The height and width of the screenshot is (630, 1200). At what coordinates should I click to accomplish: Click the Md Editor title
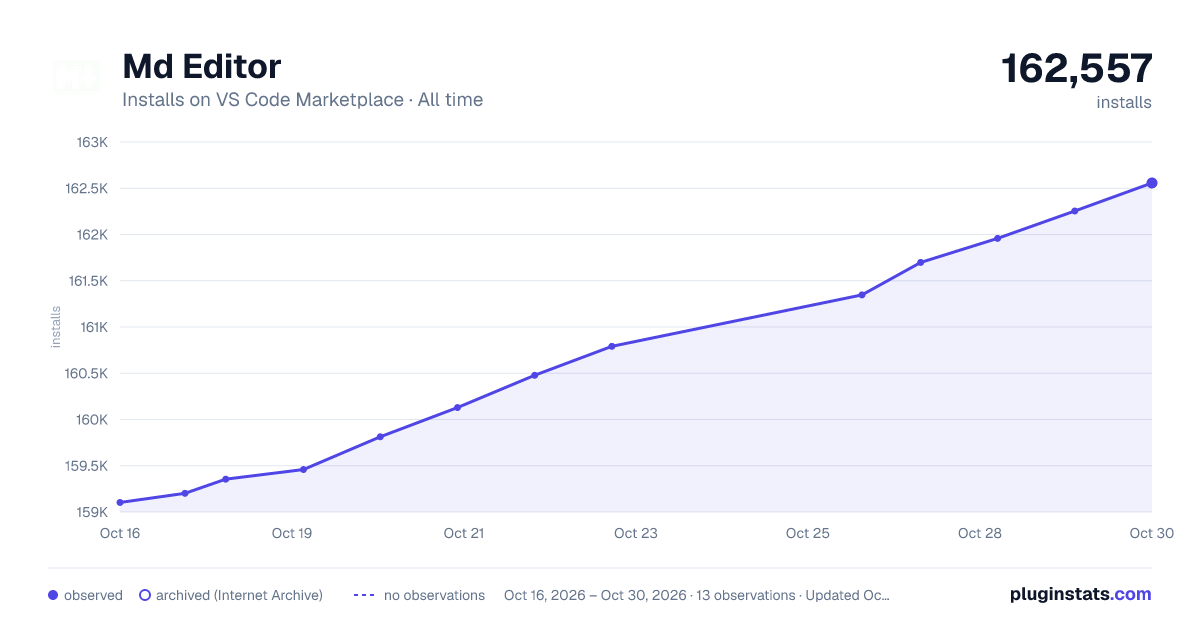pyautogui.click(x=201, y=66)
